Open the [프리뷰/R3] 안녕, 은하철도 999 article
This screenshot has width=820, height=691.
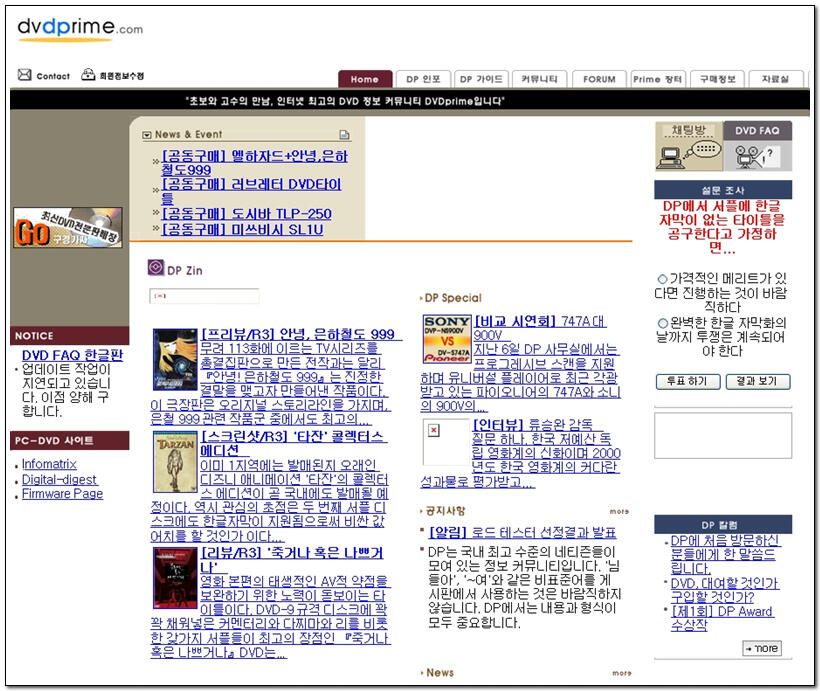point(298,334)
